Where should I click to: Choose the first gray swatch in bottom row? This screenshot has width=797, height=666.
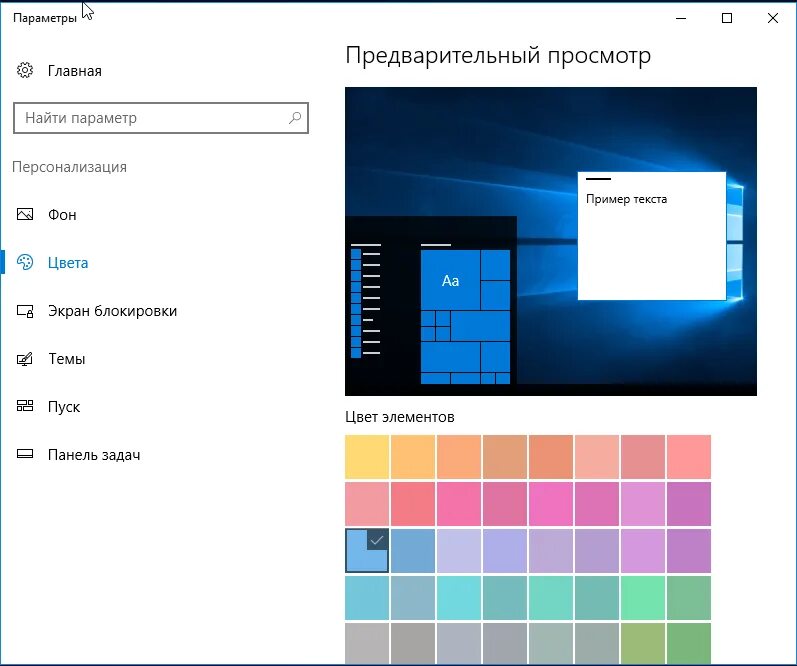coord(367,643)
